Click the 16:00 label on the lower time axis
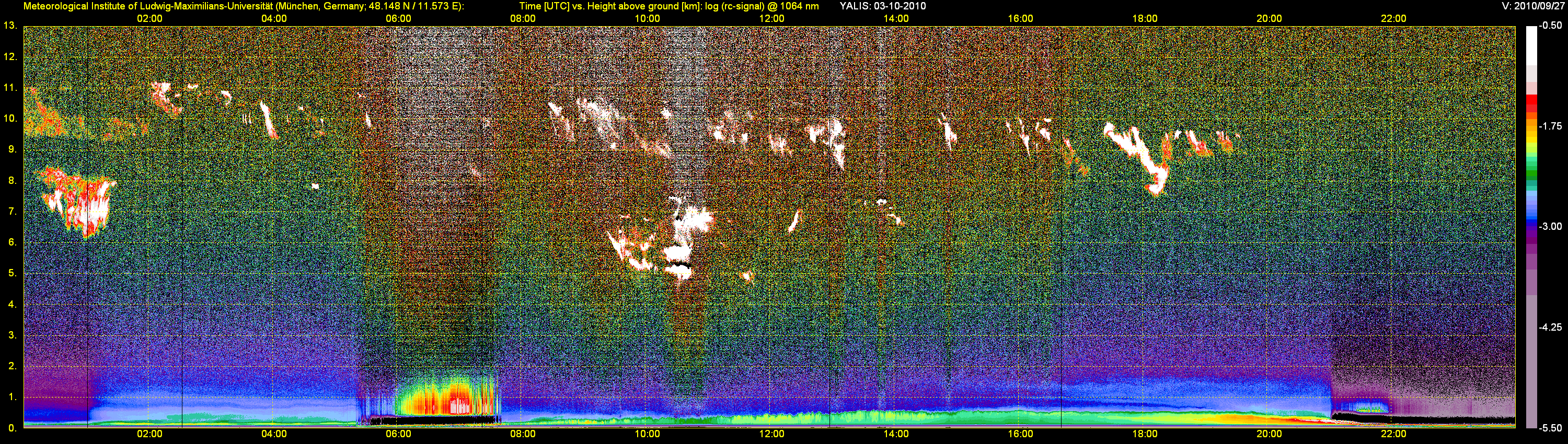1568x444 pixels. tap(1020, 434)
